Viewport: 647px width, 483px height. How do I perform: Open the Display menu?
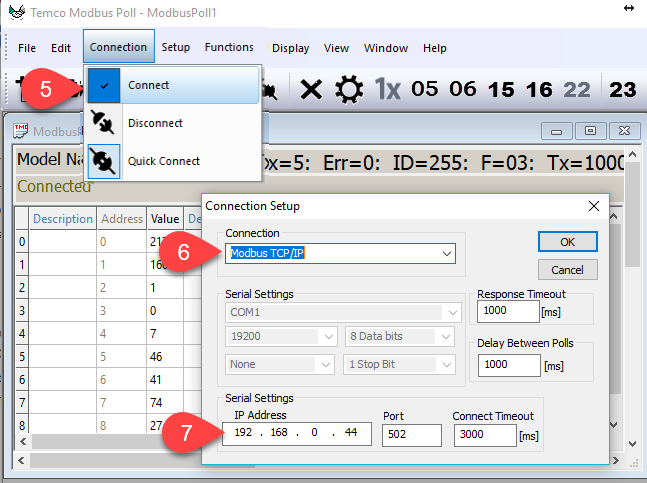290,48
